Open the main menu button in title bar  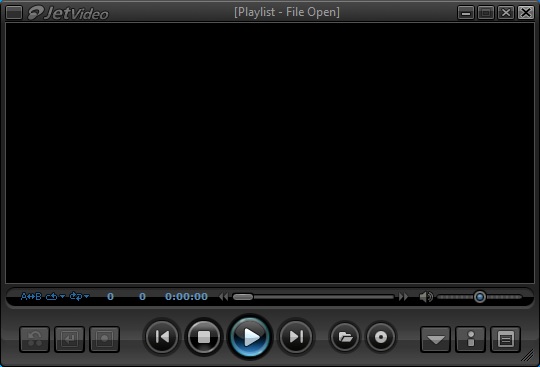(x=14, y=13)
